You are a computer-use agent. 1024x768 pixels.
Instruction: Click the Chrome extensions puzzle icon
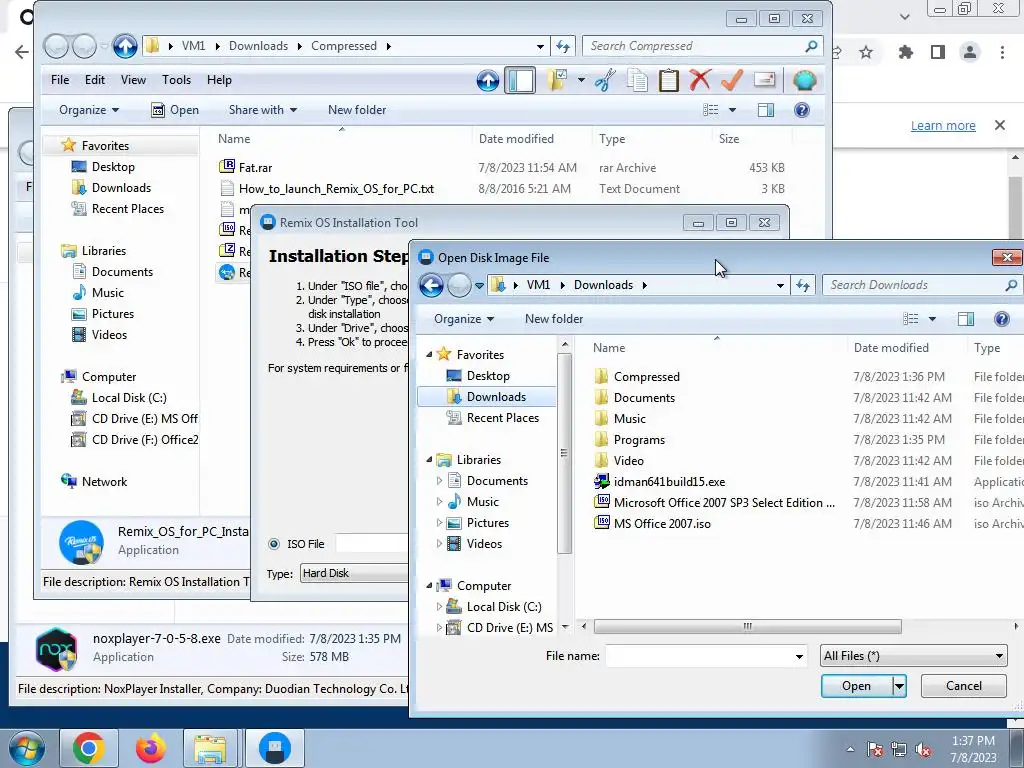pyautogui.click(x=905, y=52)
